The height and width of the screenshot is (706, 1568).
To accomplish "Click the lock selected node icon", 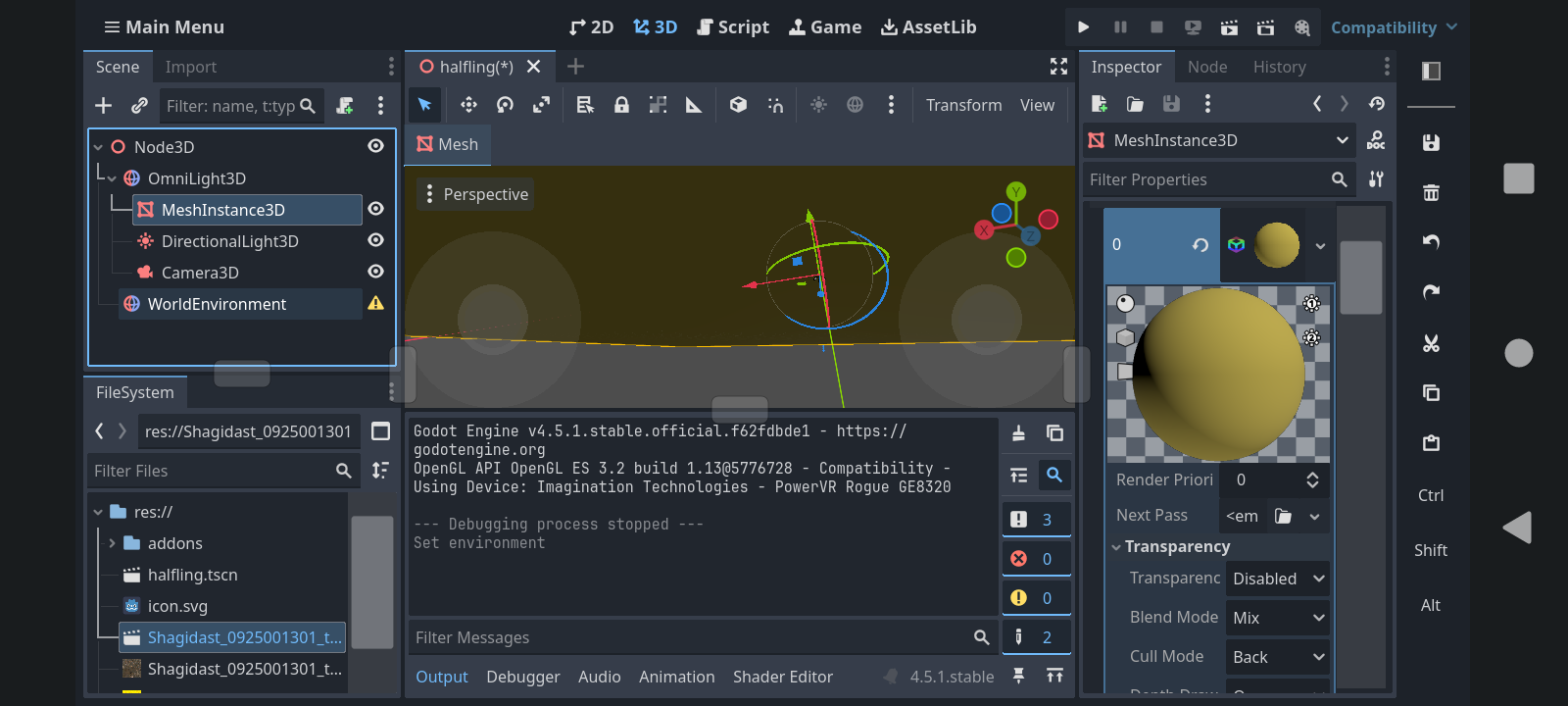I will (x=621, y=105).
